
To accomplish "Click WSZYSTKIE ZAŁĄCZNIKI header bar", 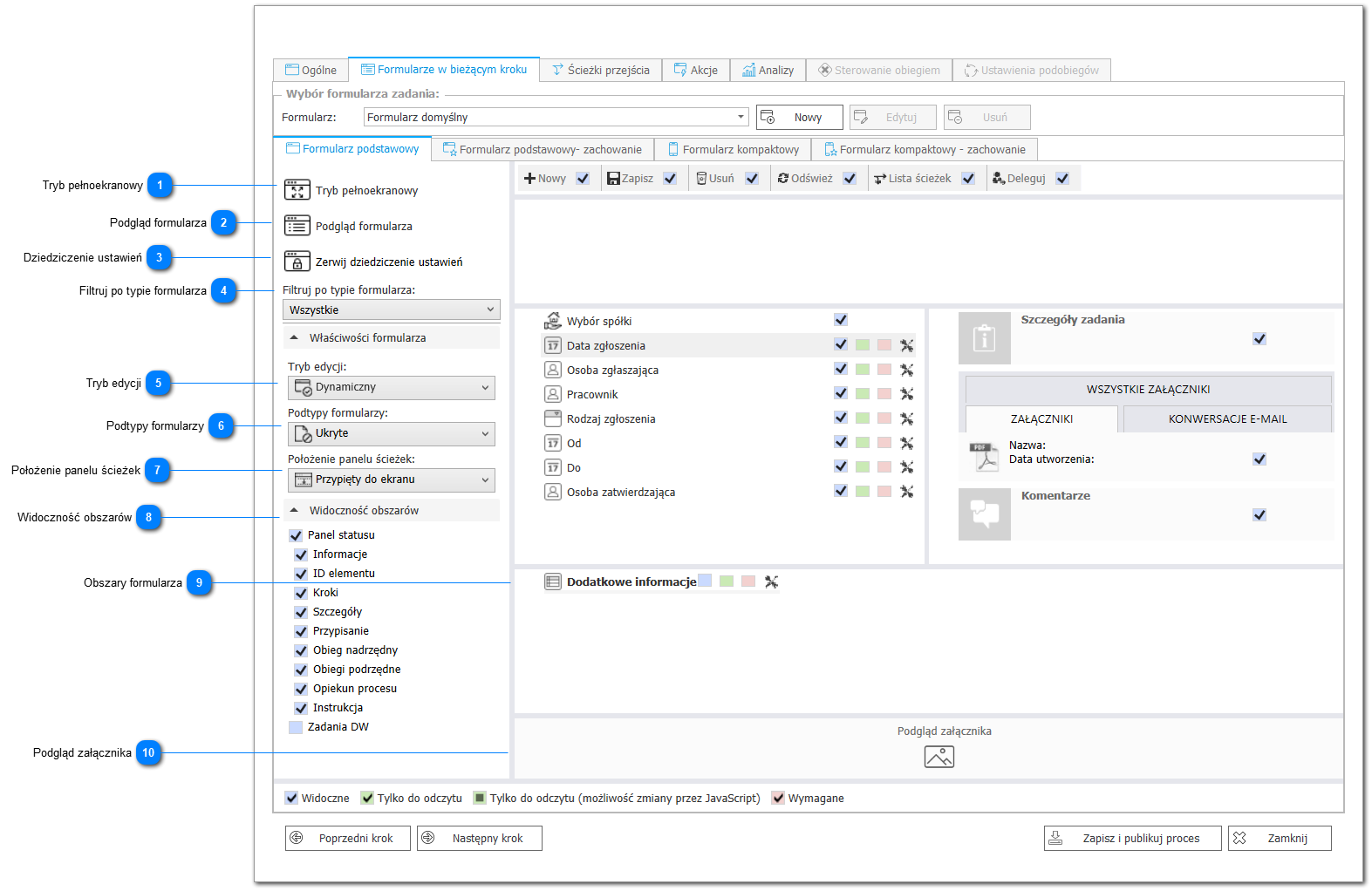I will click(1148, 389).
